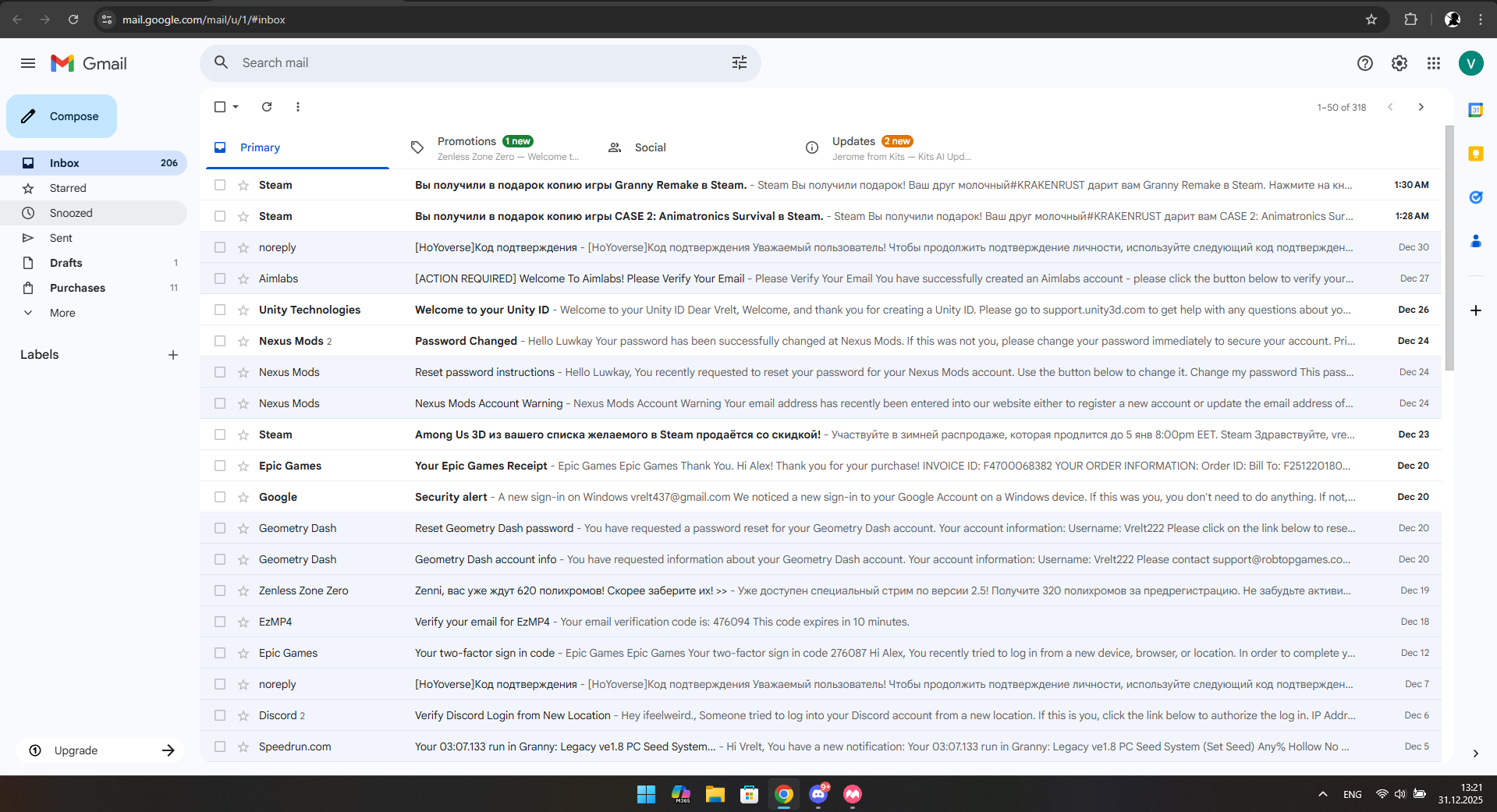1497x812 pixels.
Task: Open the browser extensions icon
Action: coord(1410,20)
